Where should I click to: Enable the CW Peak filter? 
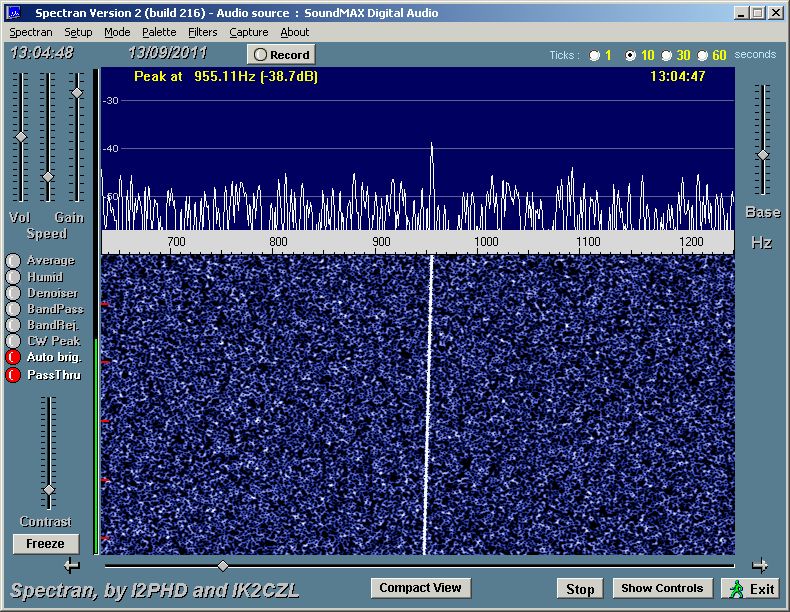(13, 341)
